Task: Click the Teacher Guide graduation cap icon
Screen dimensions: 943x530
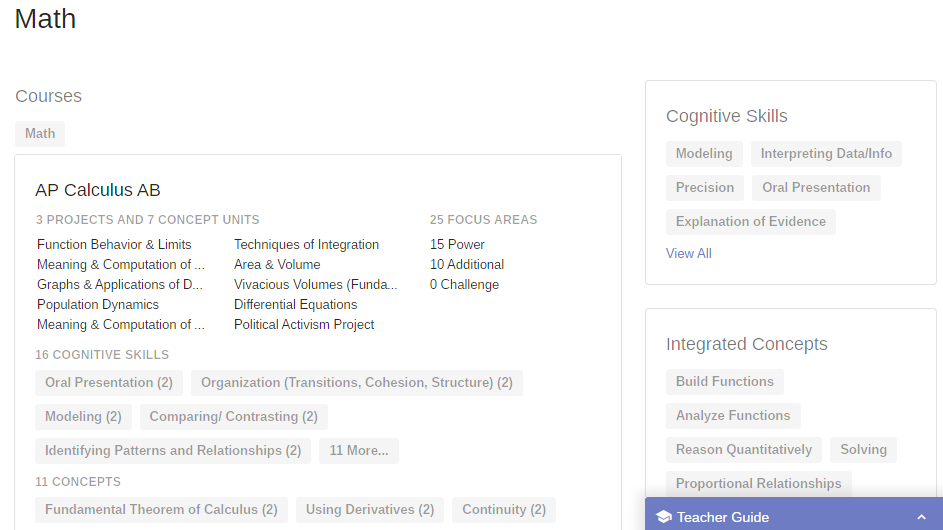Action: 664,517
